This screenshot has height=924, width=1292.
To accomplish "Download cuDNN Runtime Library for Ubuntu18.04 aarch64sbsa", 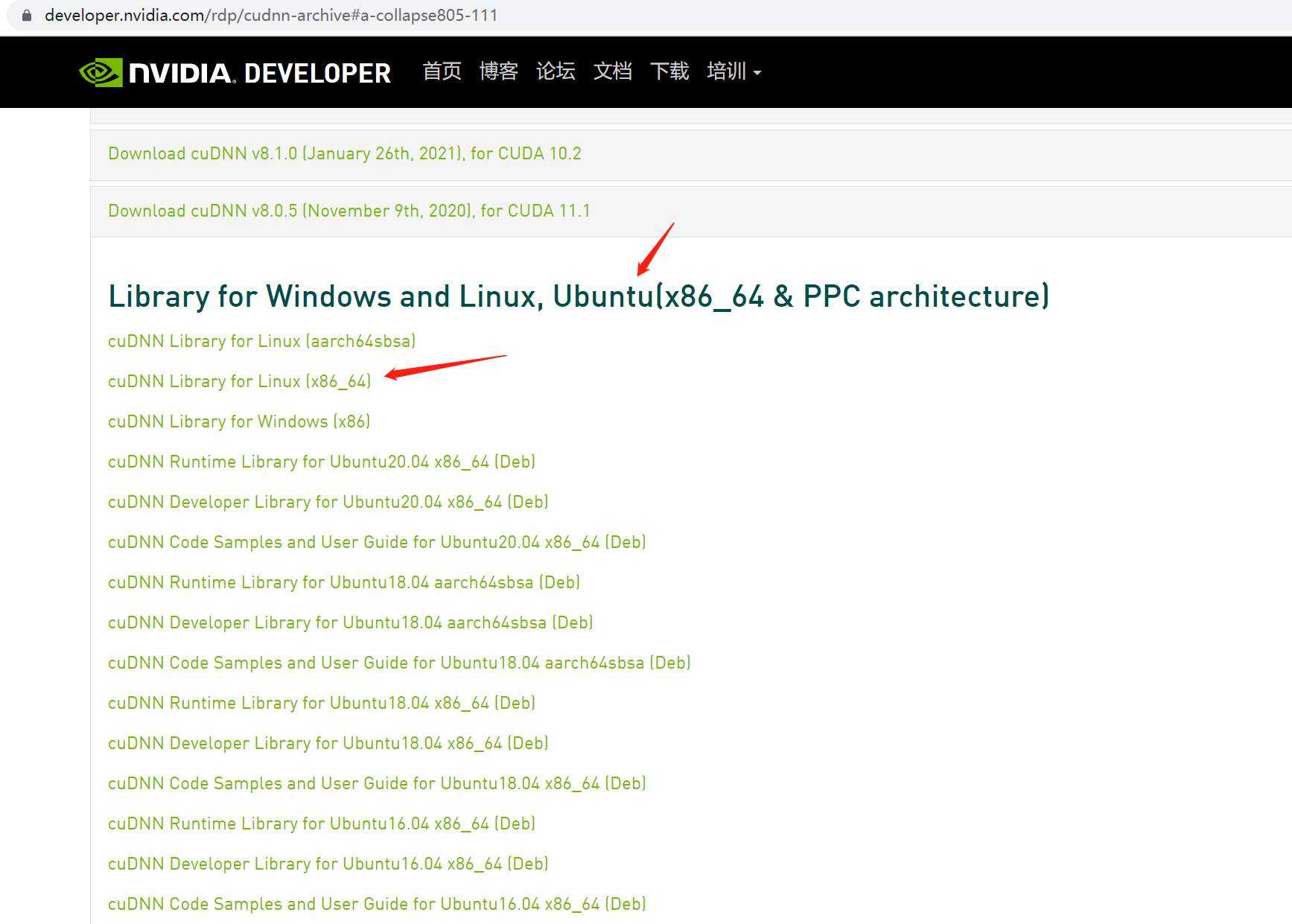I will tap(344, 582).
